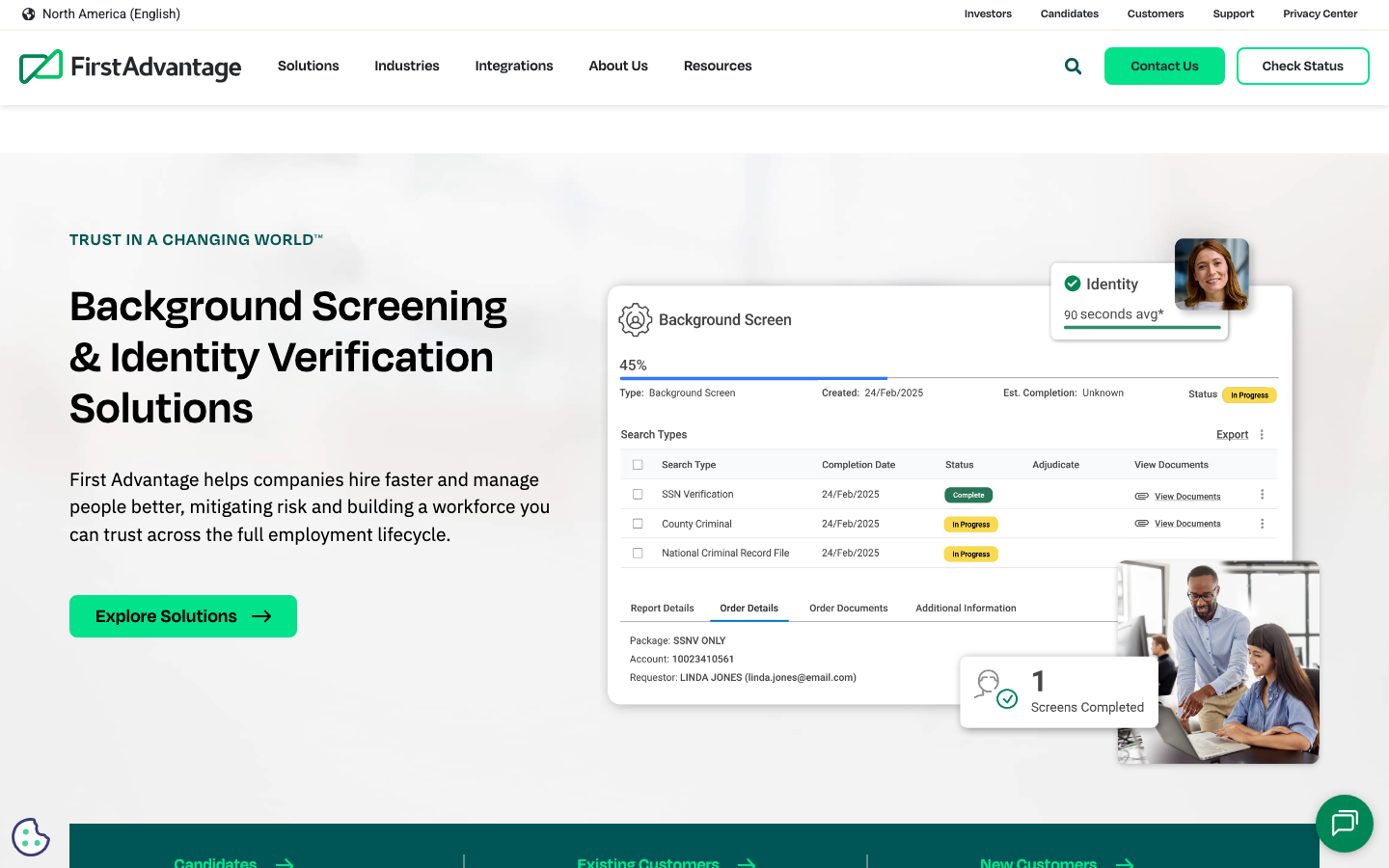Click the "Requestor: LINDA JONES" line

[x=743, y=678]
